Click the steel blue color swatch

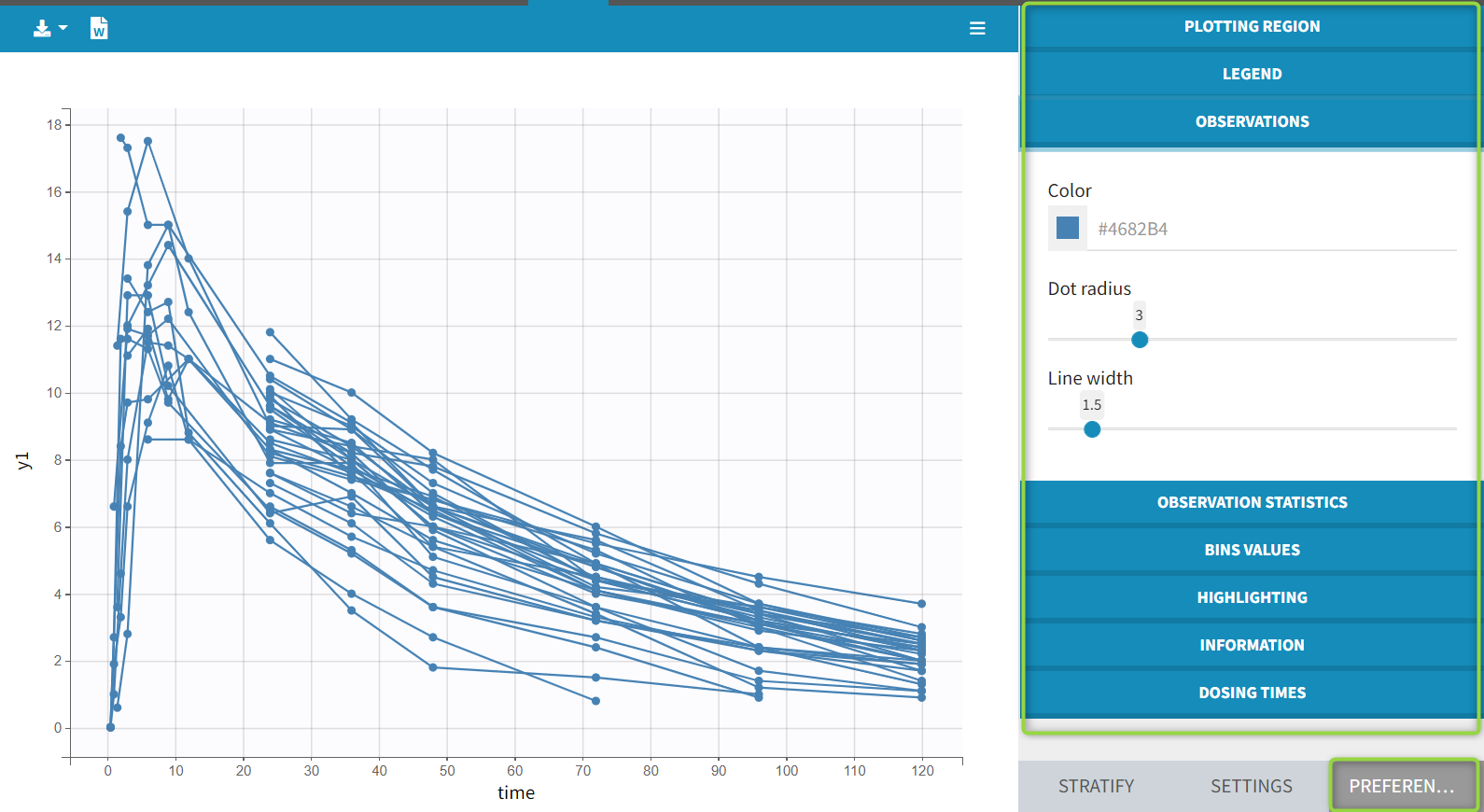[x=1068, y=228]
